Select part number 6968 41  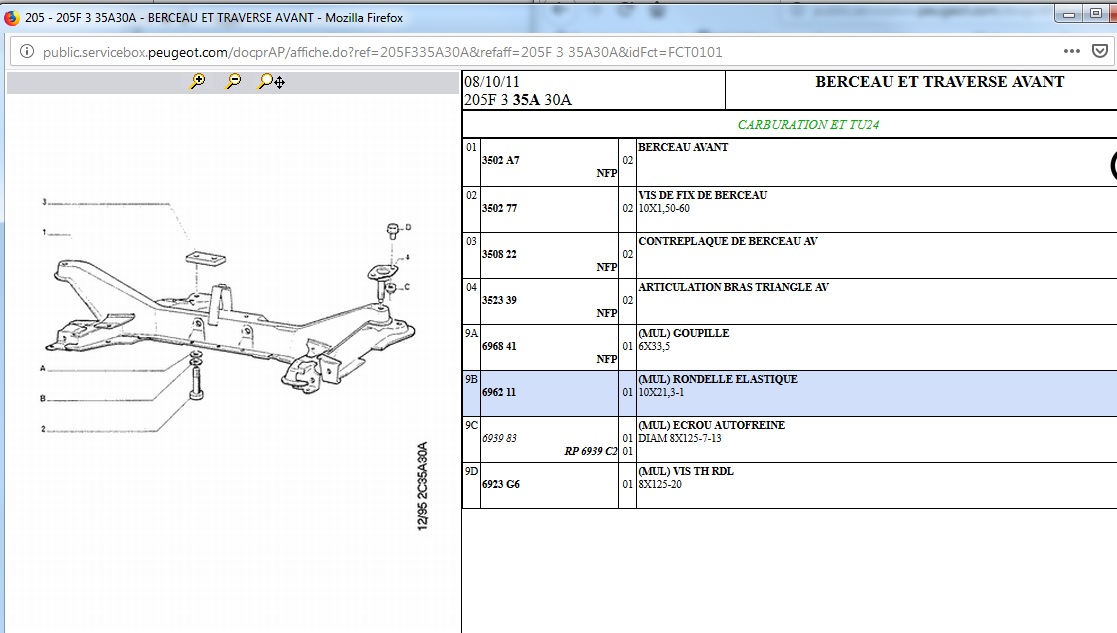[499, 346]
